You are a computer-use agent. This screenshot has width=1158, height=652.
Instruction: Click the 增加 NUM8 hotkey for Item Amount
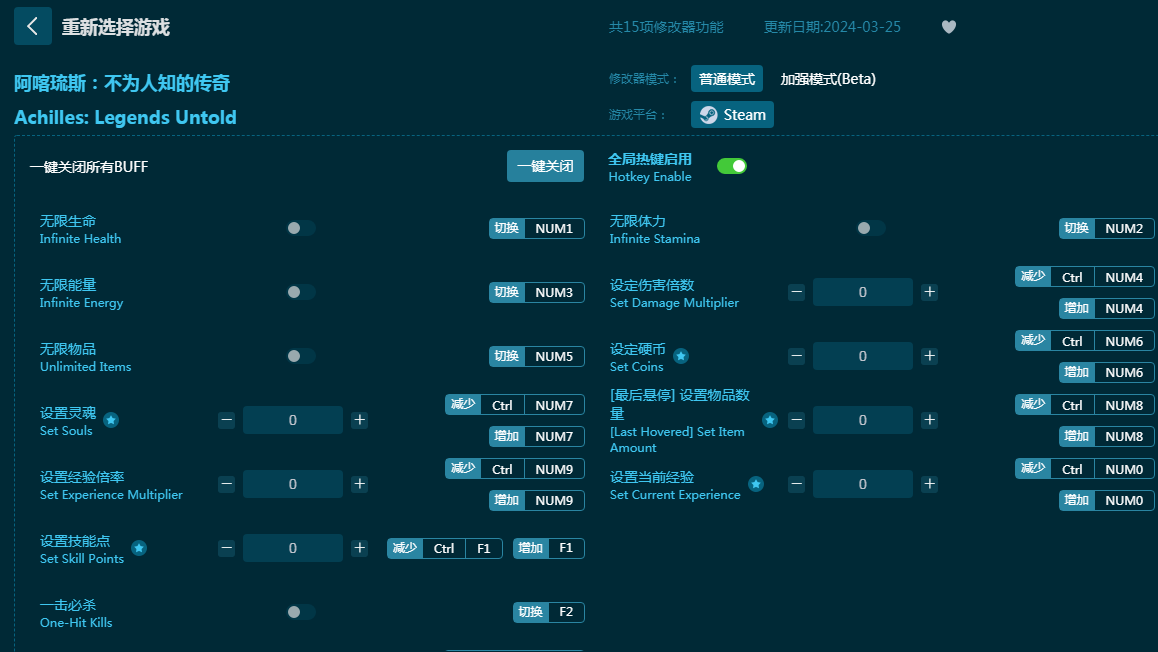point(1106,436)
